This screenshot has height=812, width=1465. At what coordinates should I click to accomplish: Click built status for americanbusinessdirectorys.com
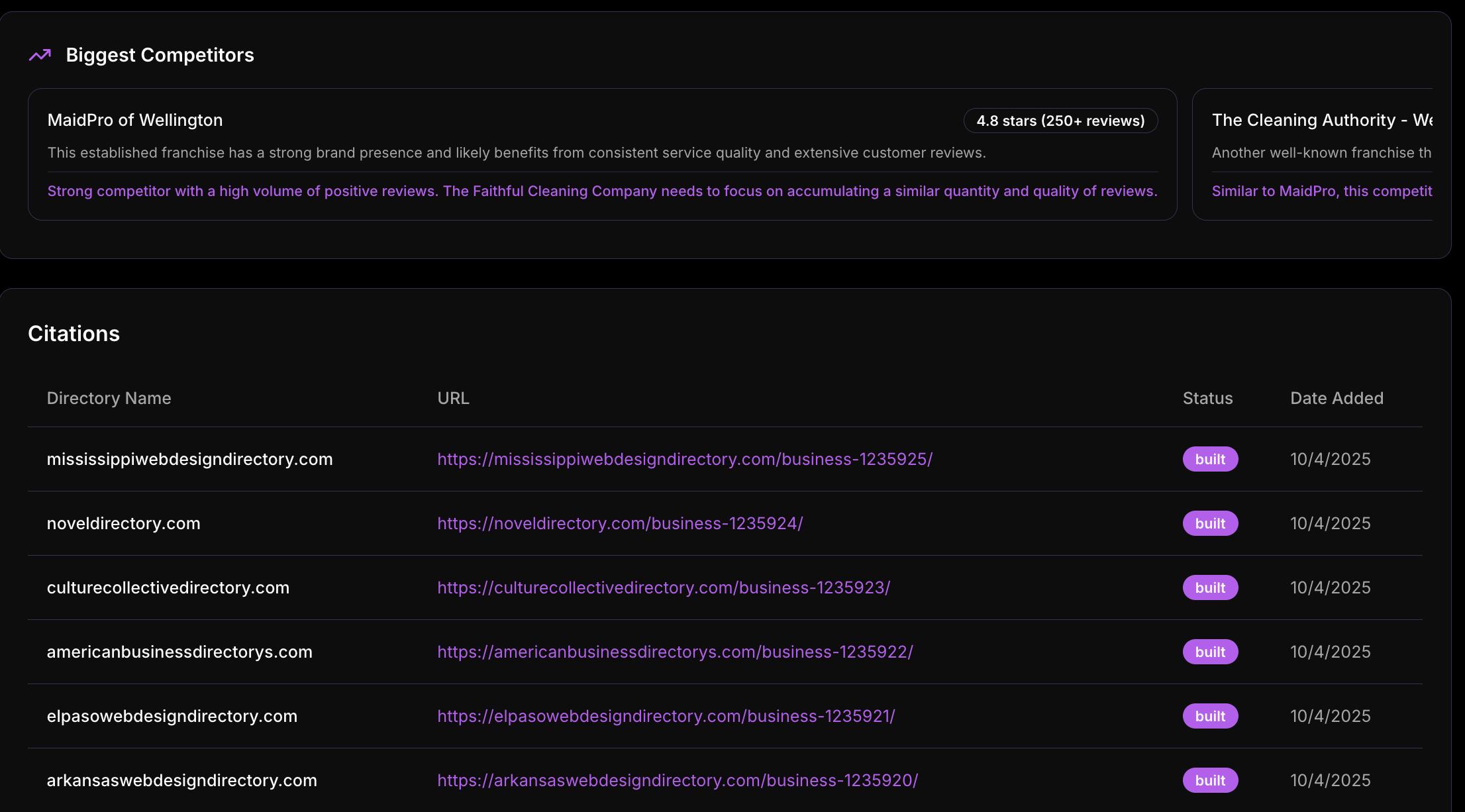click(1209, 652)
